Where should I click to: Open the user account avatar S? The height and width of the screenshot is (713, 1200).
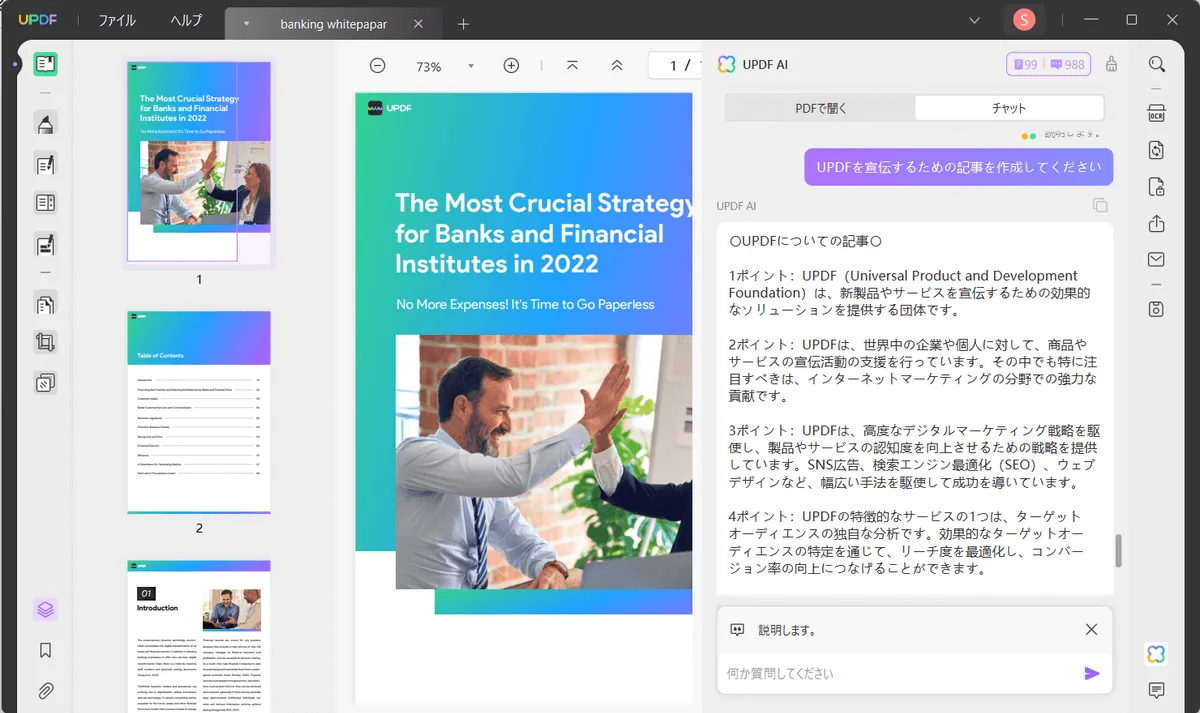point(1024,20)
